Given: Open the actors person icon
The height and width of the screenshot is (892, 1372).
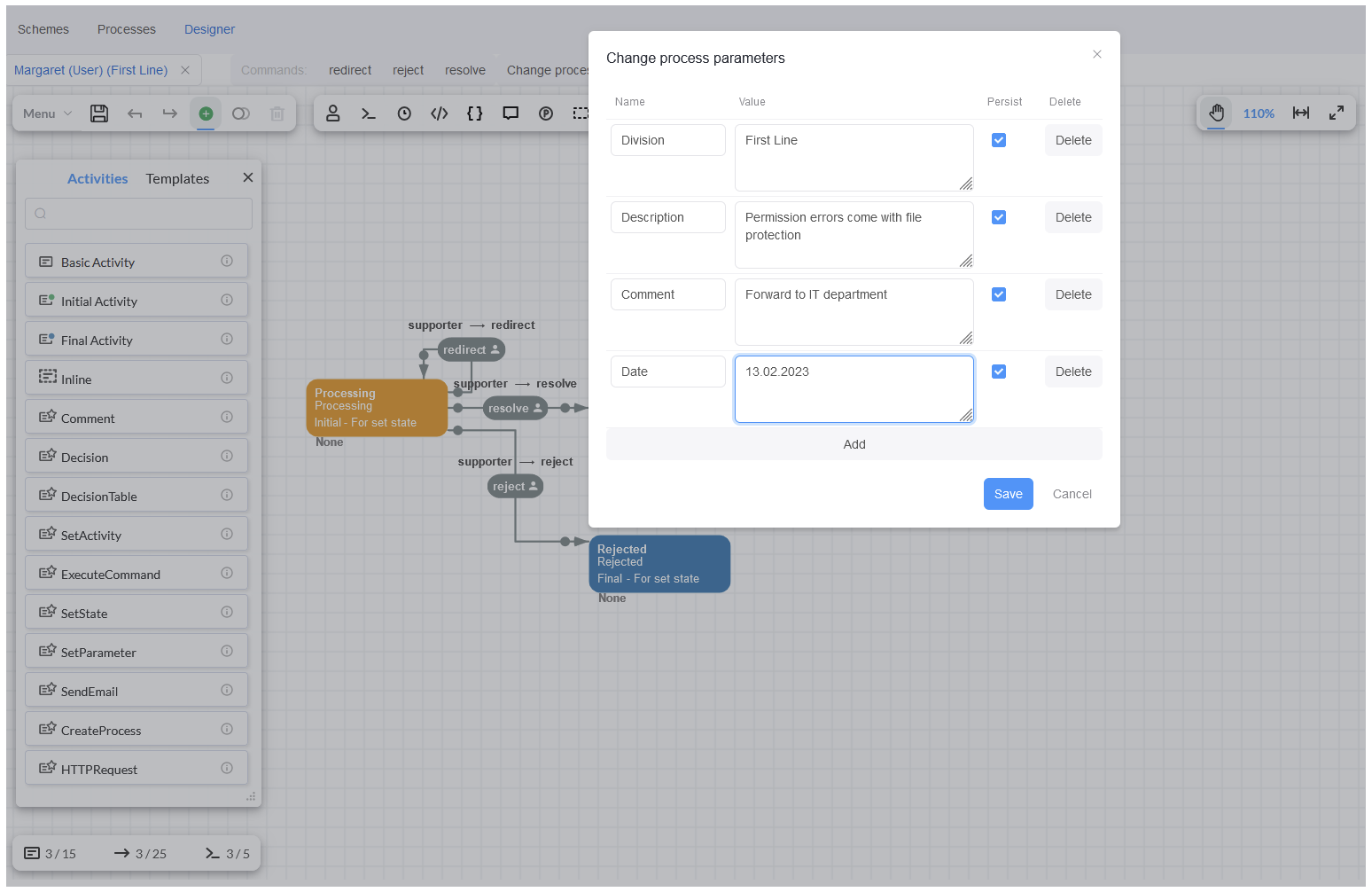Looking at the screenshot, I should click(333, 113).
